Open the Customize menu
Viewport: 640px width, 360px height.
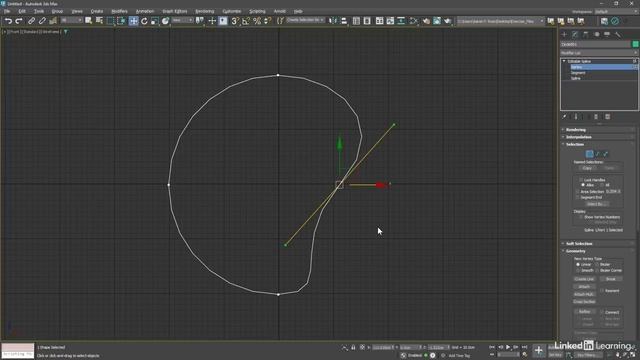pyautogui.click(x=232, y=11)
